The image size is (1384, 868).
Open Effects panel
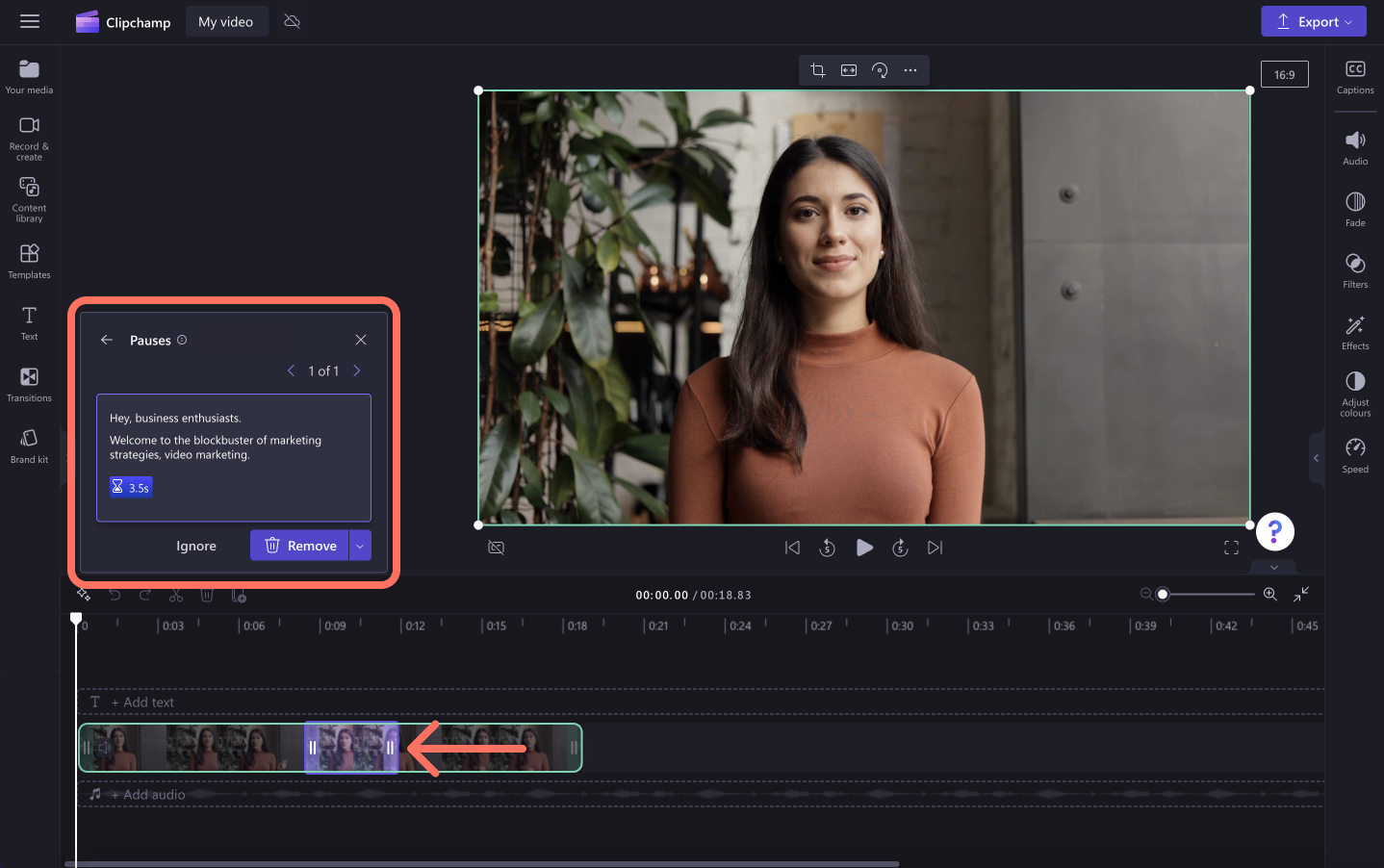pos(1355,333)
